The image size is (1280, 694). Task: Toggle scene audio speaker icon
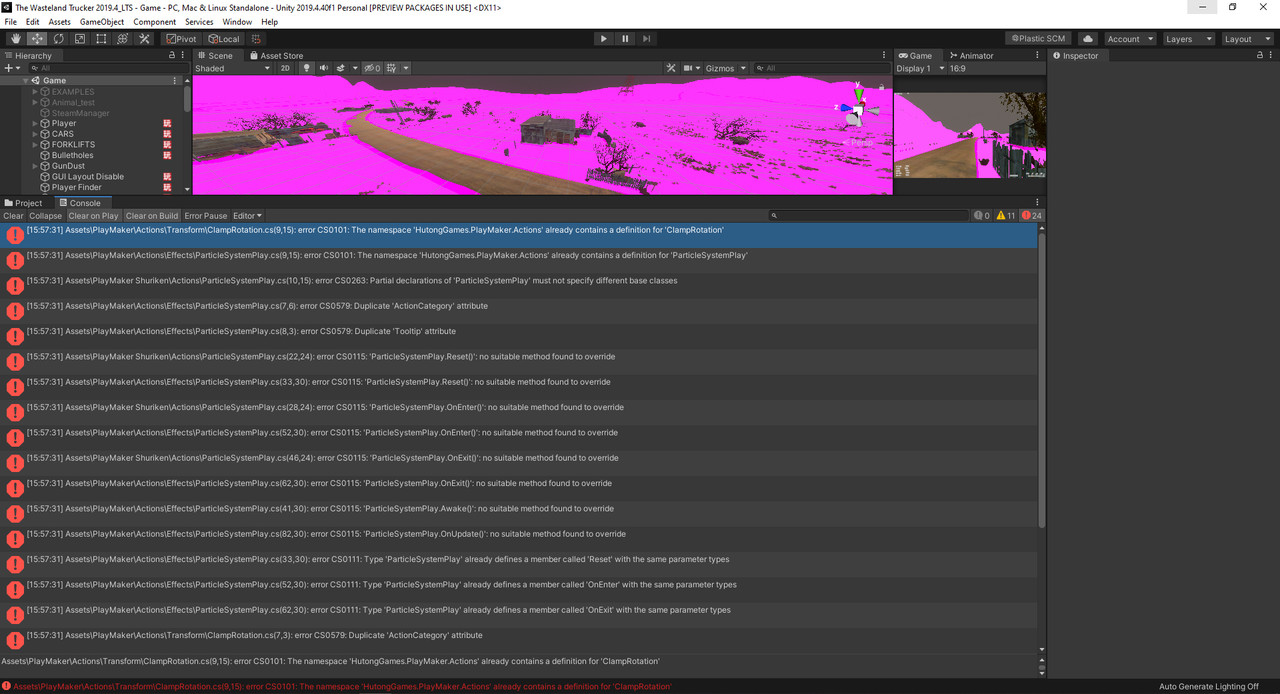tap(323, 68)
